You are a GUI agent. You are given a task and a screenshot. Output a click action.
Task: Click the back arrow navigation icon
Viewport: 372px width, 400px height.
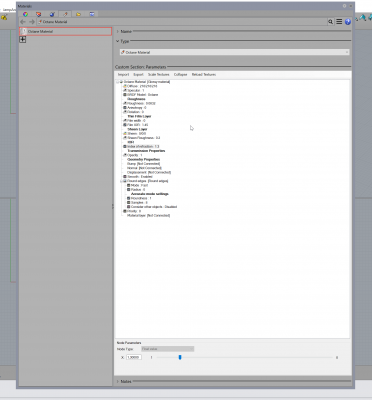(23, 22)
